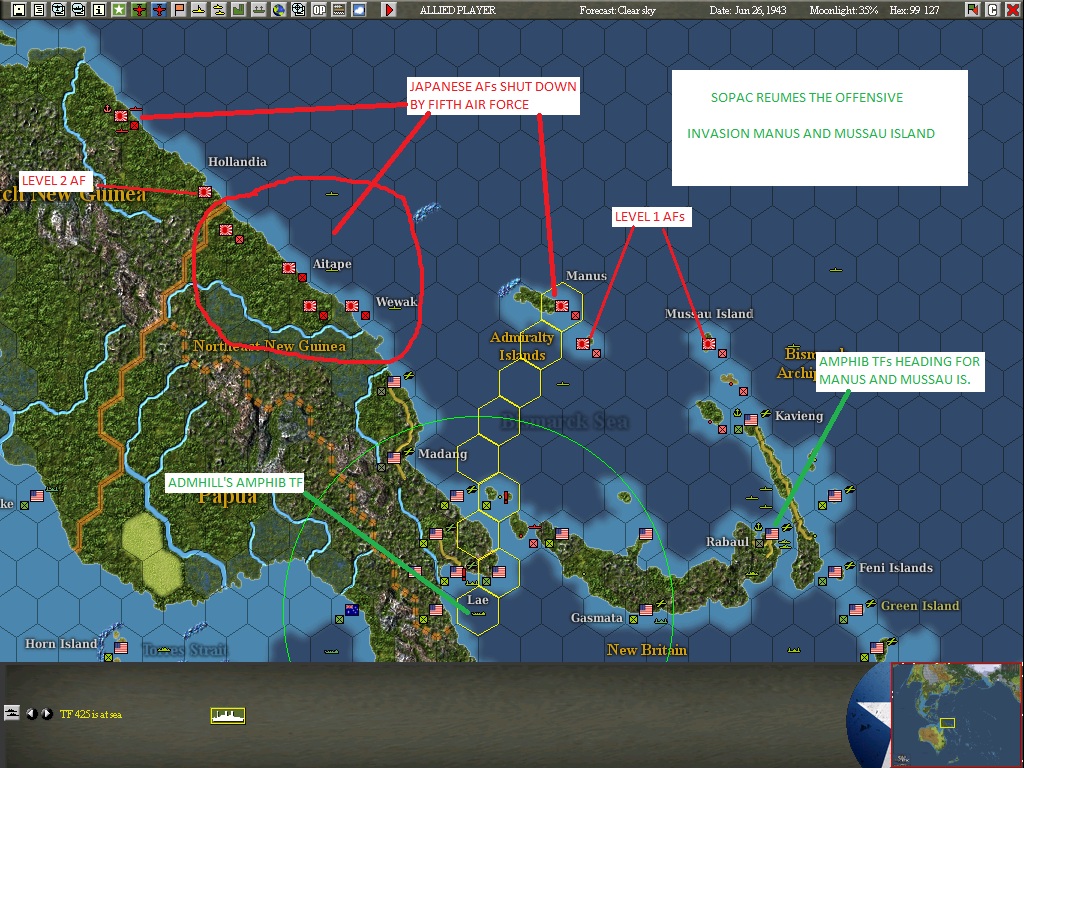Select Japanese flag under Mussau Island label
The image size is (1083, 898).
709,343
